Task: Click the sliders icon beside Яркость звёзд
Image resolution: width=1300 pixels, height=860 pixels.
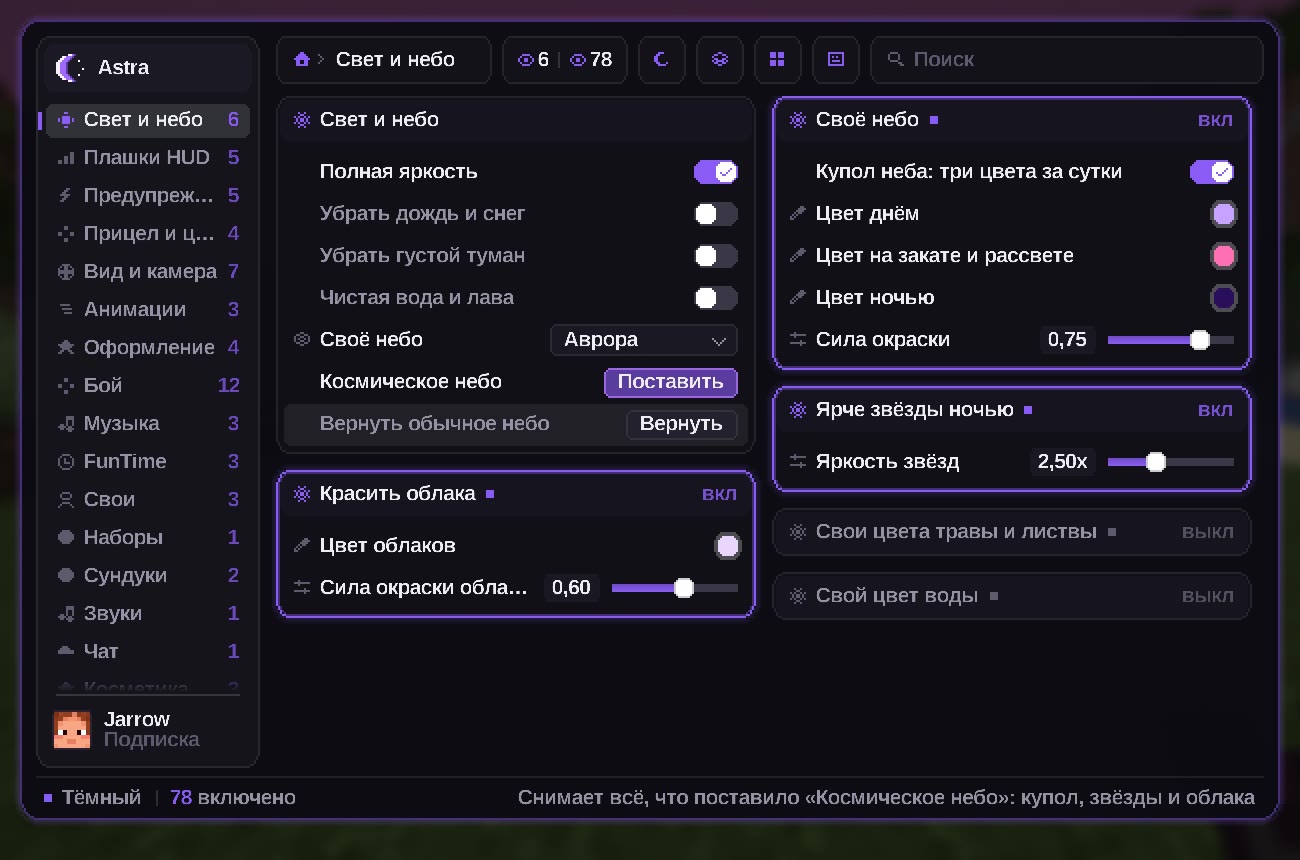Action: (798, 462)
